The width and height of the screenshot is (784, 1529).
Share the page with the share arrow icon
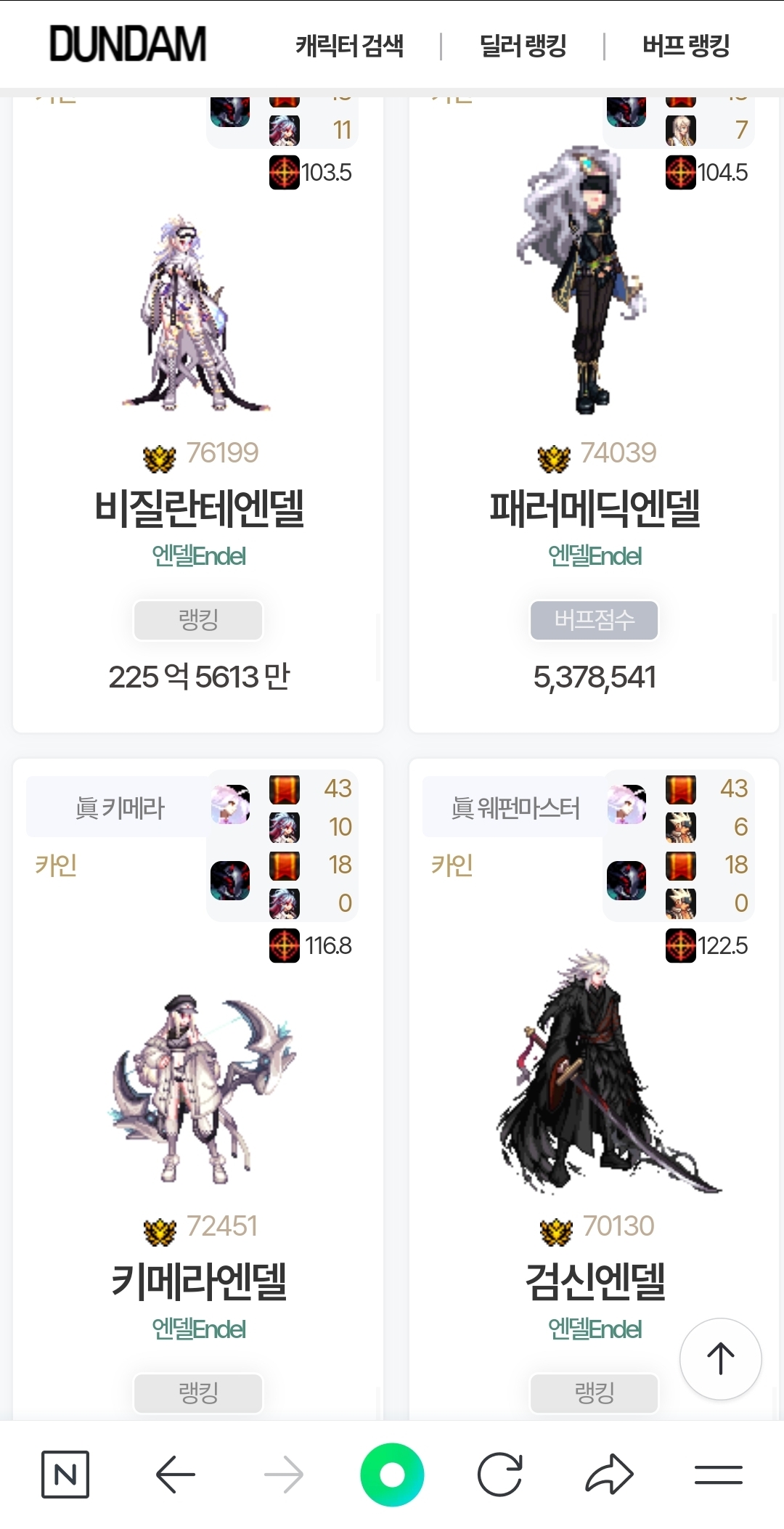[610, 1475]
